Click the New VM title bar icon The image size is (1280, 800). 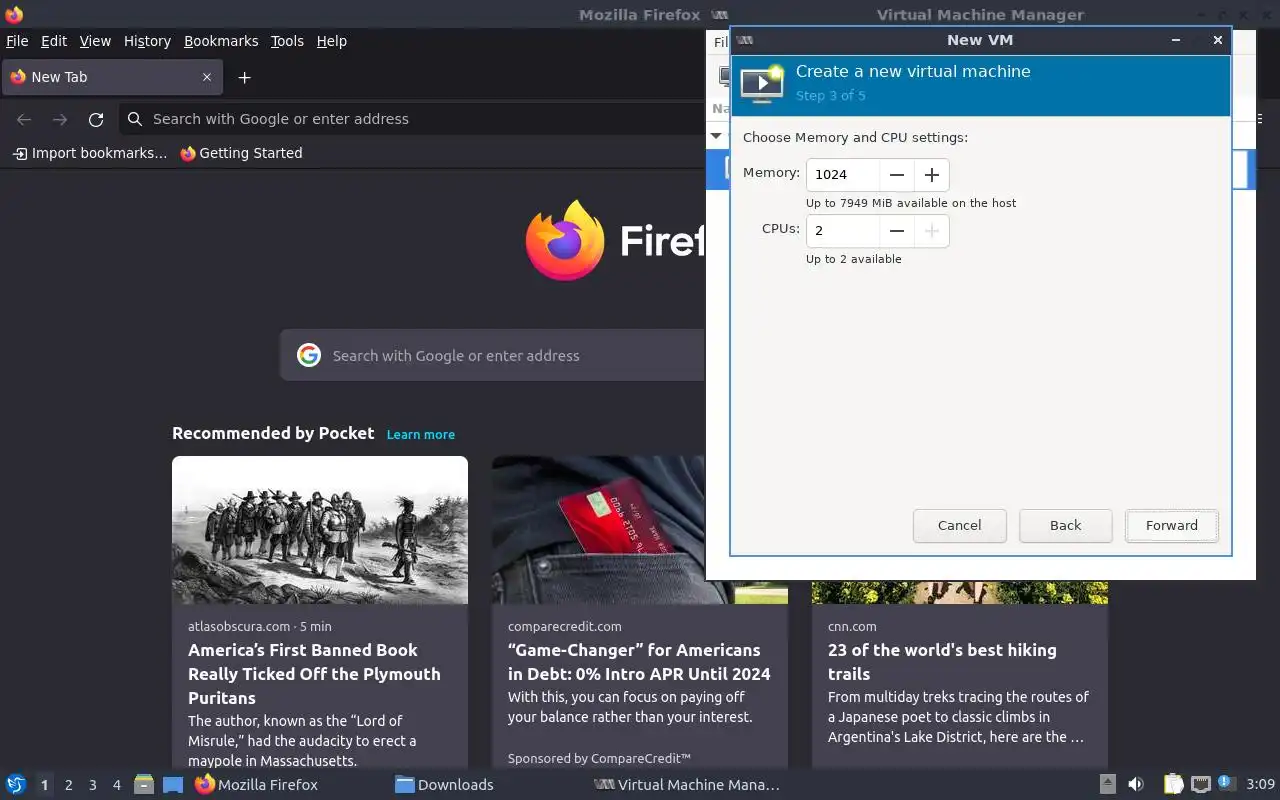[x=745, y=40]
